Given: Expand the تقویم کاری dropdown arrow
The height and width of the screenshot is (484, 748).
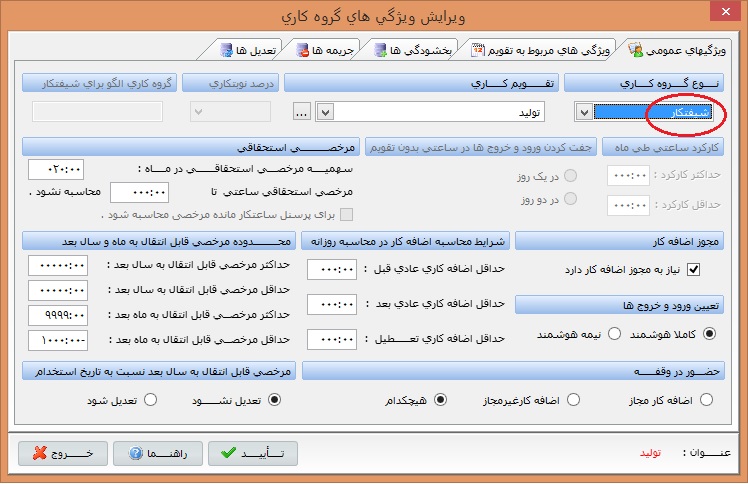Looking at the screenshot, I should pos(324,111).
